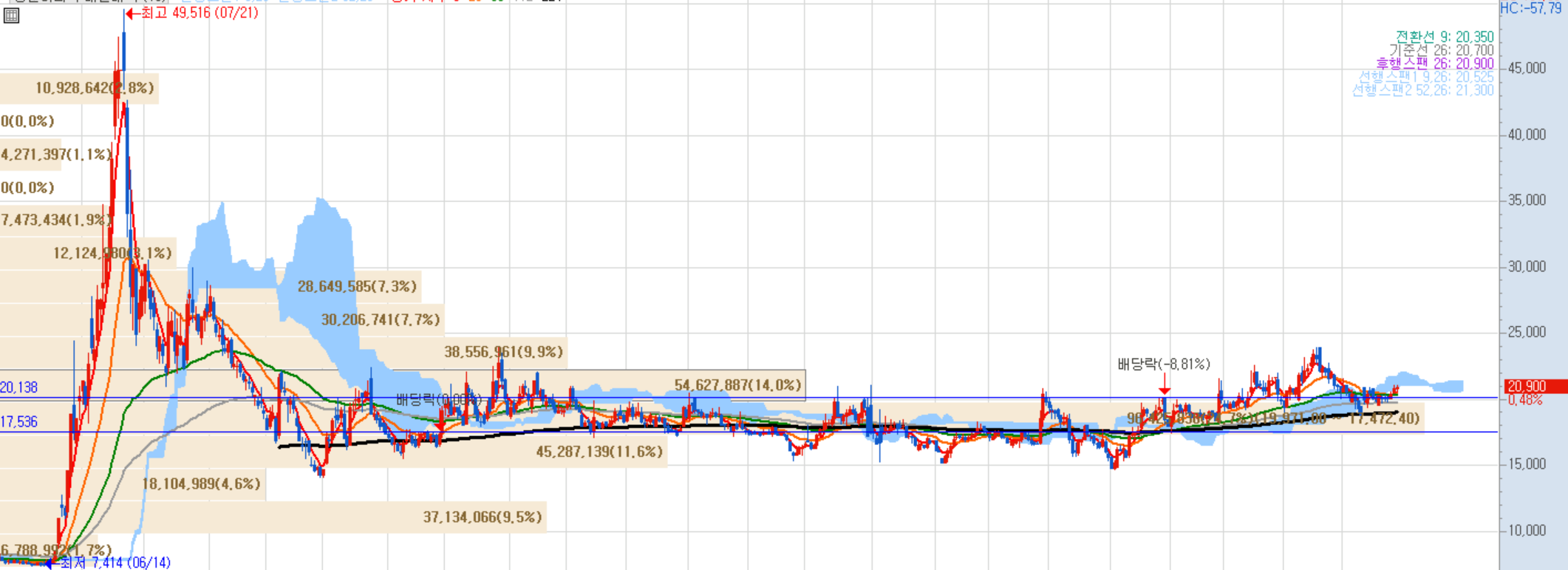Click the red 20,900 current price tag

[1535, 387]
